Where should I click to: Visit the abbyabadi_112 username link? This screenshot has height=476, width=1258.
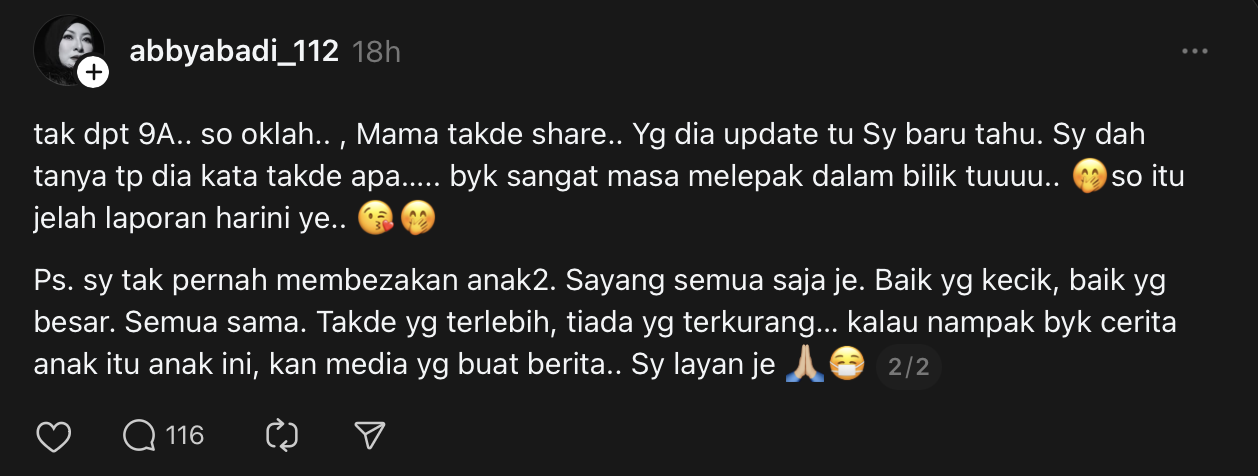point(234,52)
